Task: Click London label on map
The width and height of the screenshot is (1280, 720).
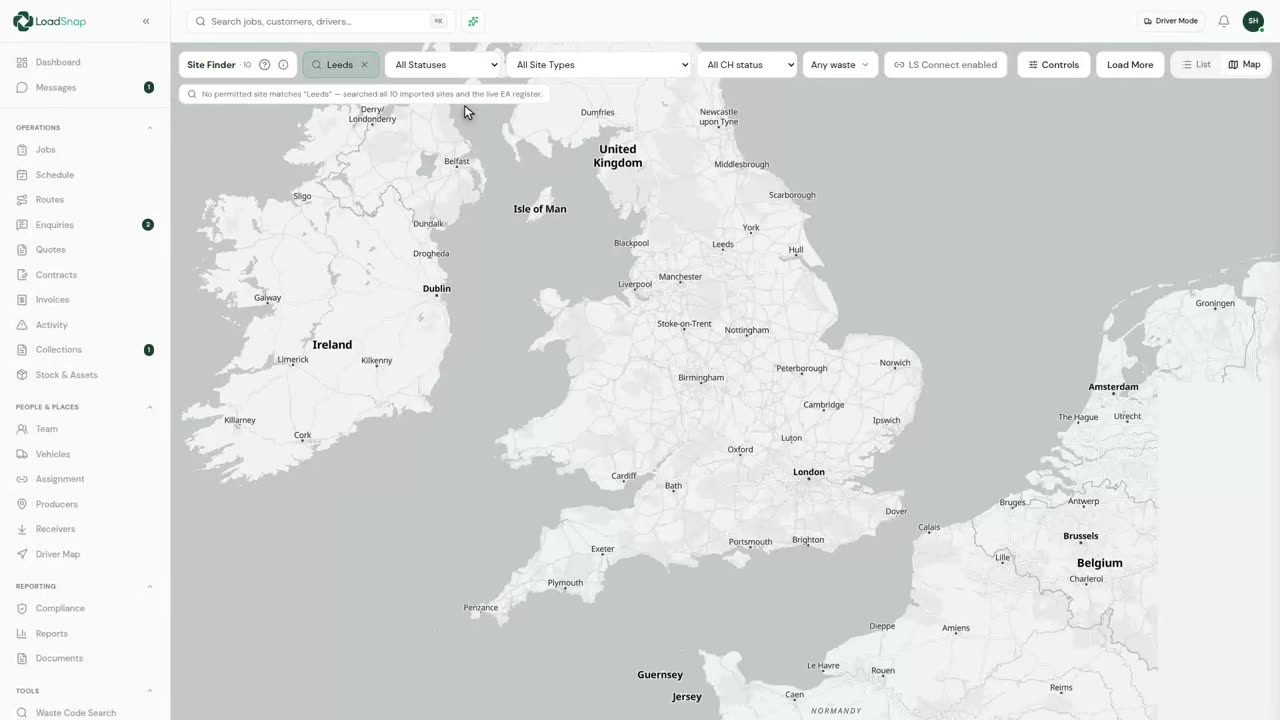Action: [809, 472]
